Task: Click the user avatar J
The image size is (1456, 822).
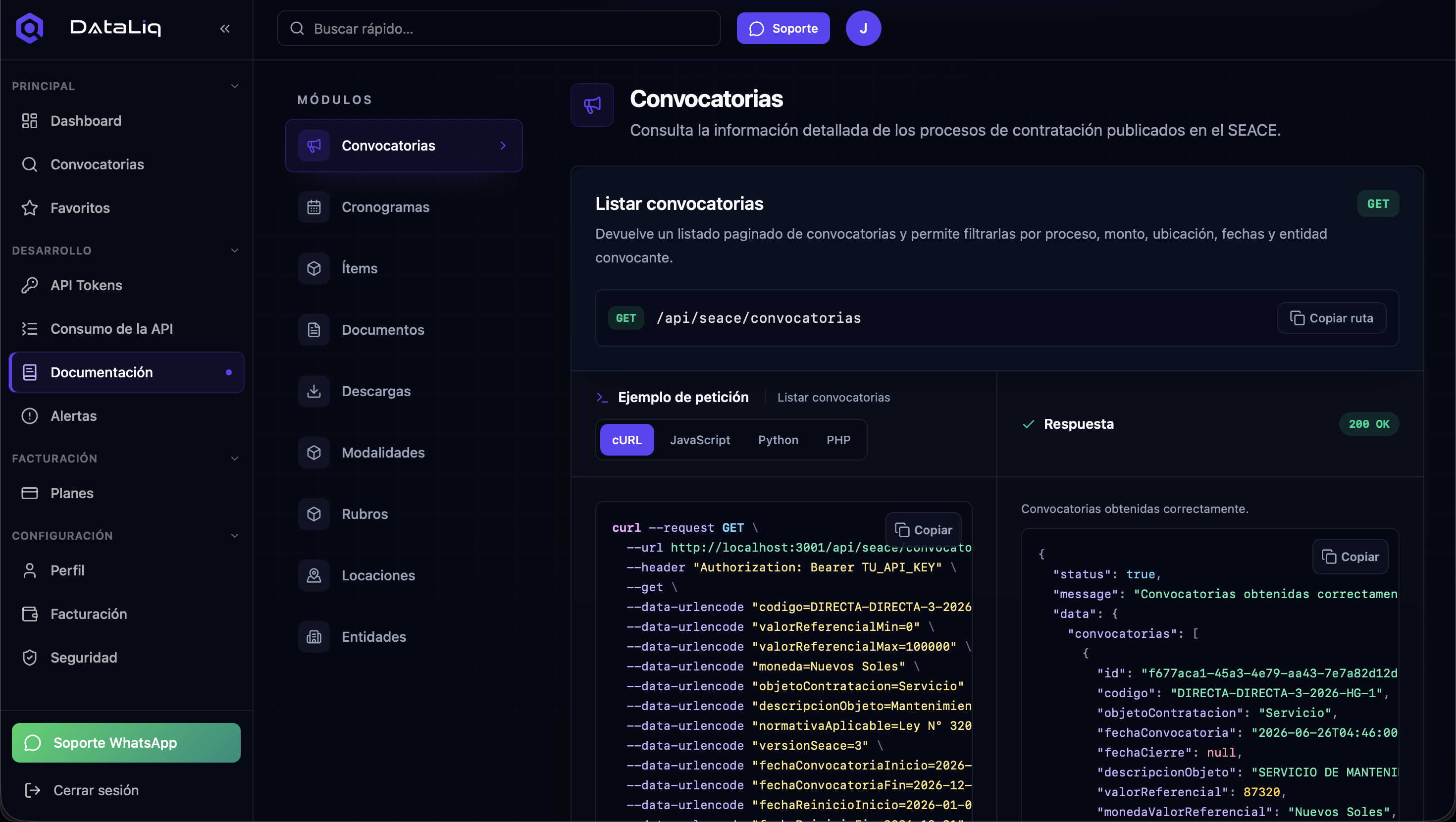Action: coord(863,28)
